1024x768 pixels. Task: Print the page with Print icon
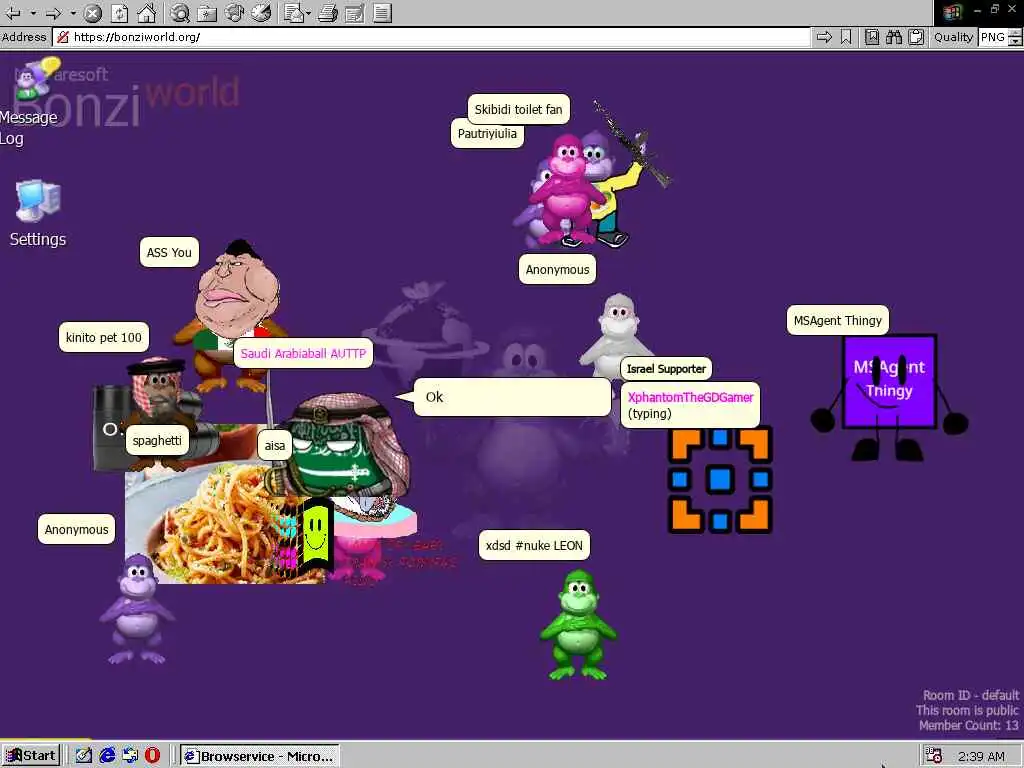pyautogui.click(x=328, y=12)
